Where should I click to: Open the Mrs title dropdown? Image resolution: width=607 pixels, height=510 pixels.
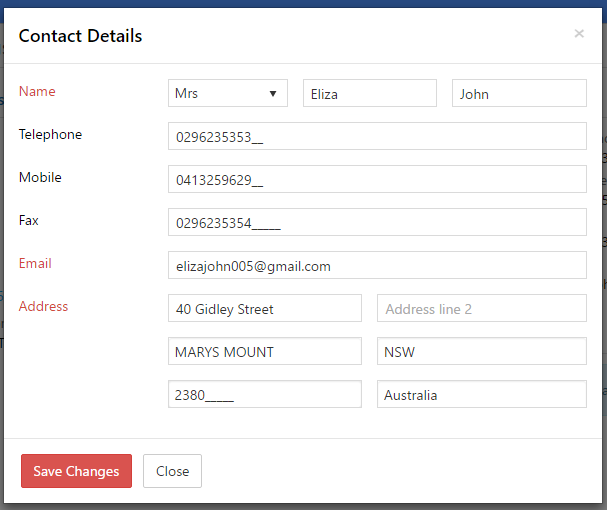click(227, 93)
